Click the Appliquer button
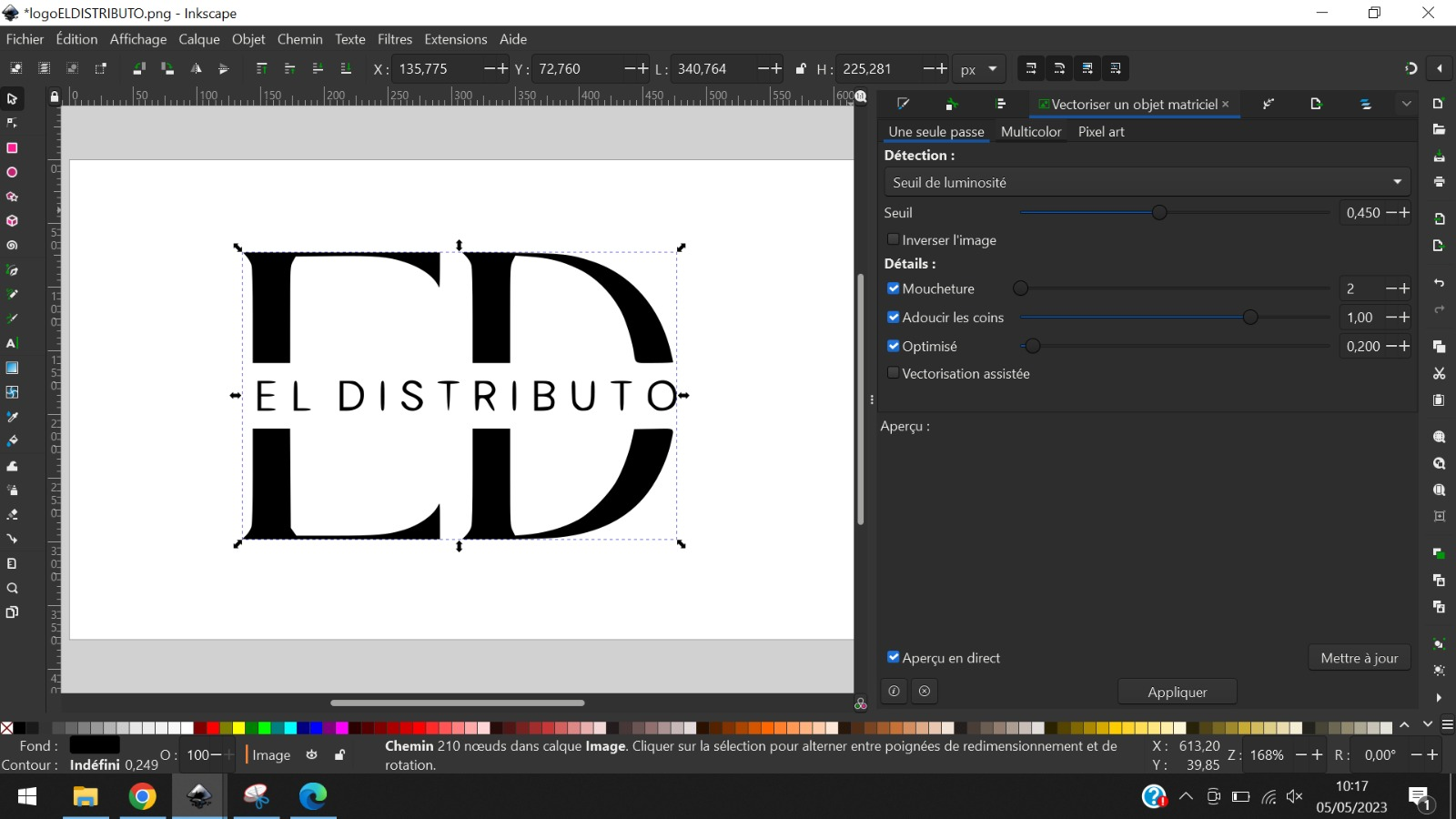This screenshot has height=819, width=1456. click(1177, 692)
